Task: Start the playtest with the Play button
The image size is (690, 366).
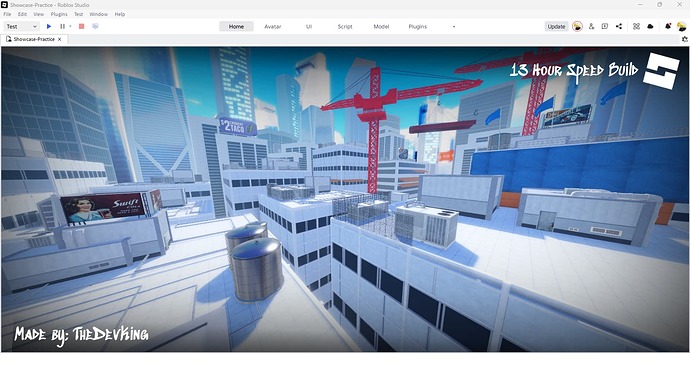Action: (x=49, y=26)
